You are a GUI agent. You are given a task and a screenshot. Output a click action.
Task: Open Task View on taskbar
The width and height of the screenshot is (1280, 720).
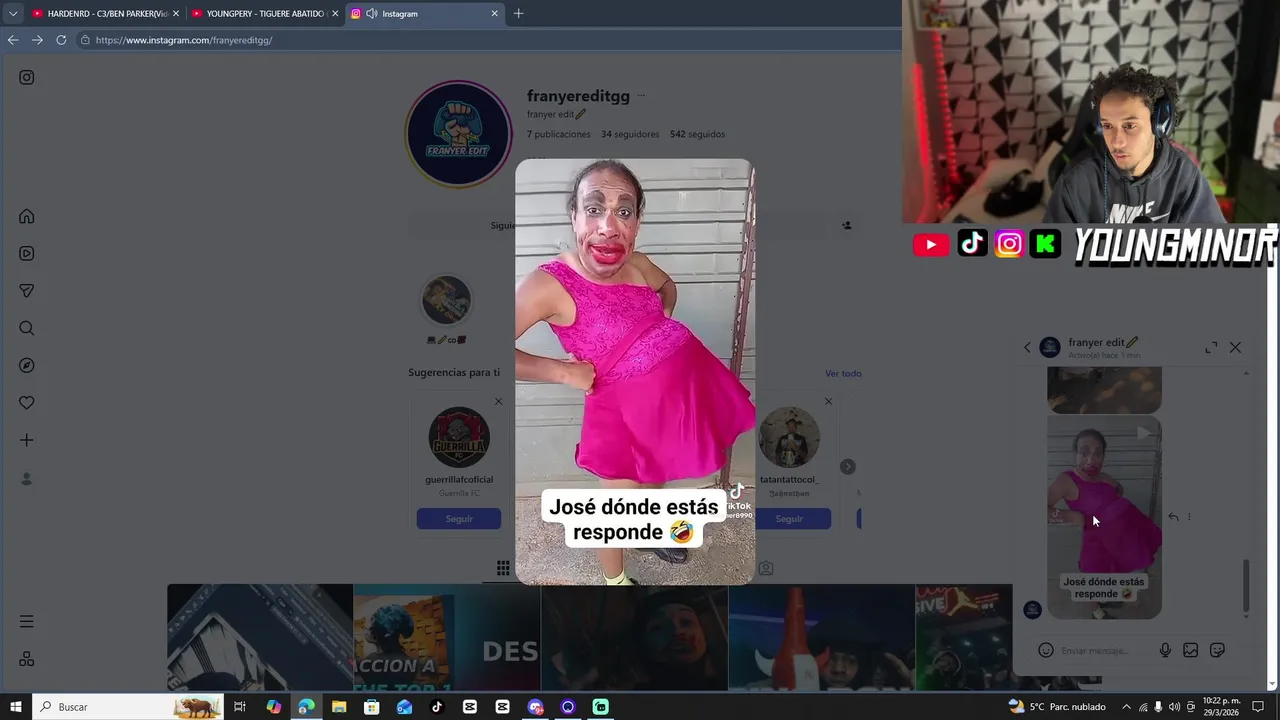tap(240, 707)
